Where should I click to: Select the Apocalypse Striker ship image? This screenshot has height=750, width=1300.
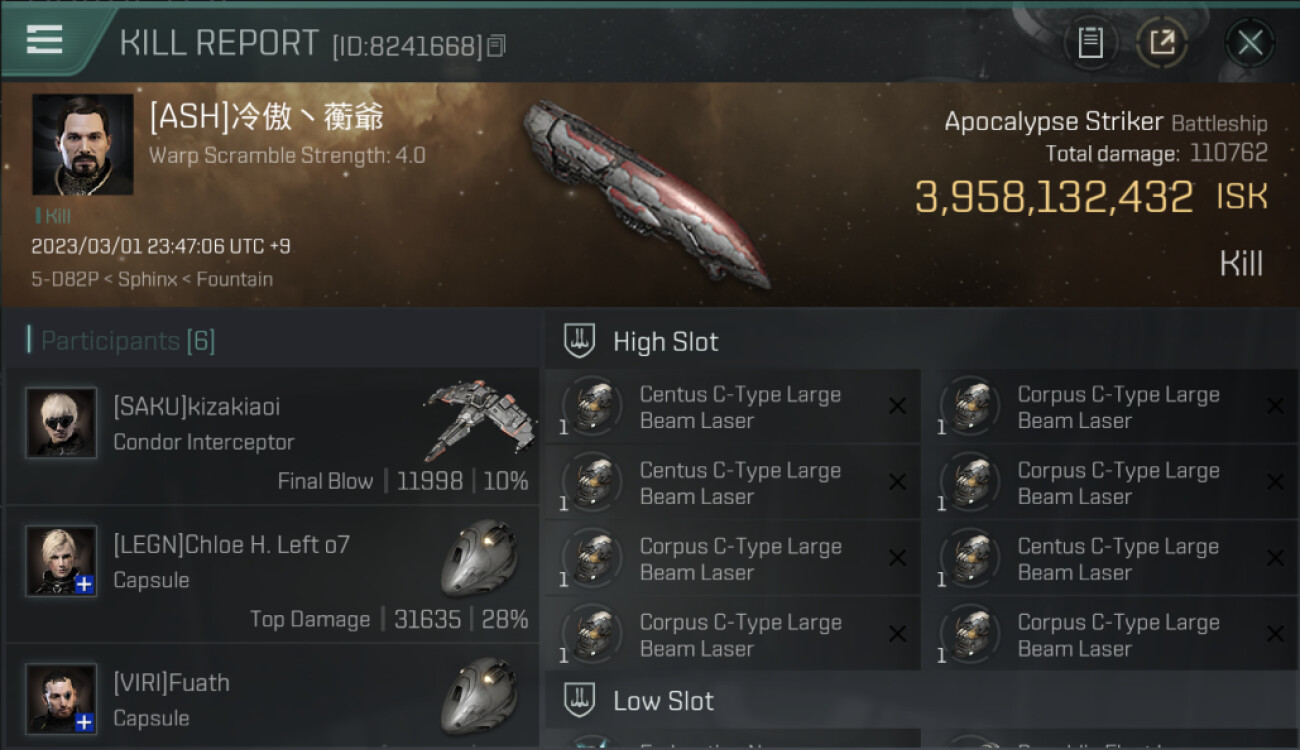pos(645,192)
